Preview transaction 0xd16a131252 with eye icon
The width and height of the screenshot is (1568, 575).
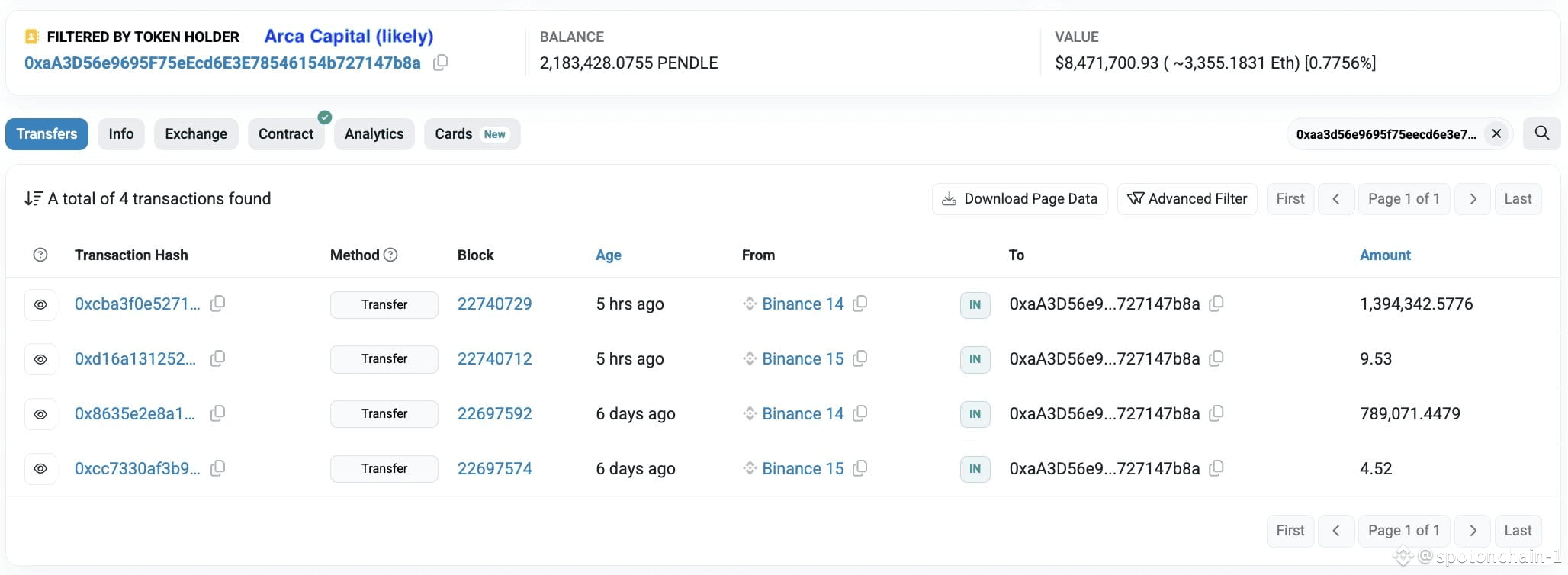(x=40, y=359)
